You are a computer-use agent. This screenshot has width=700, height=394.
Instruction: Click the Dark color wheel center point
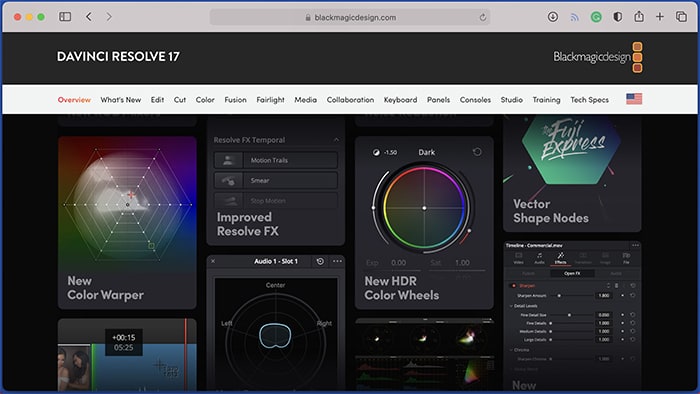point(424,208)
